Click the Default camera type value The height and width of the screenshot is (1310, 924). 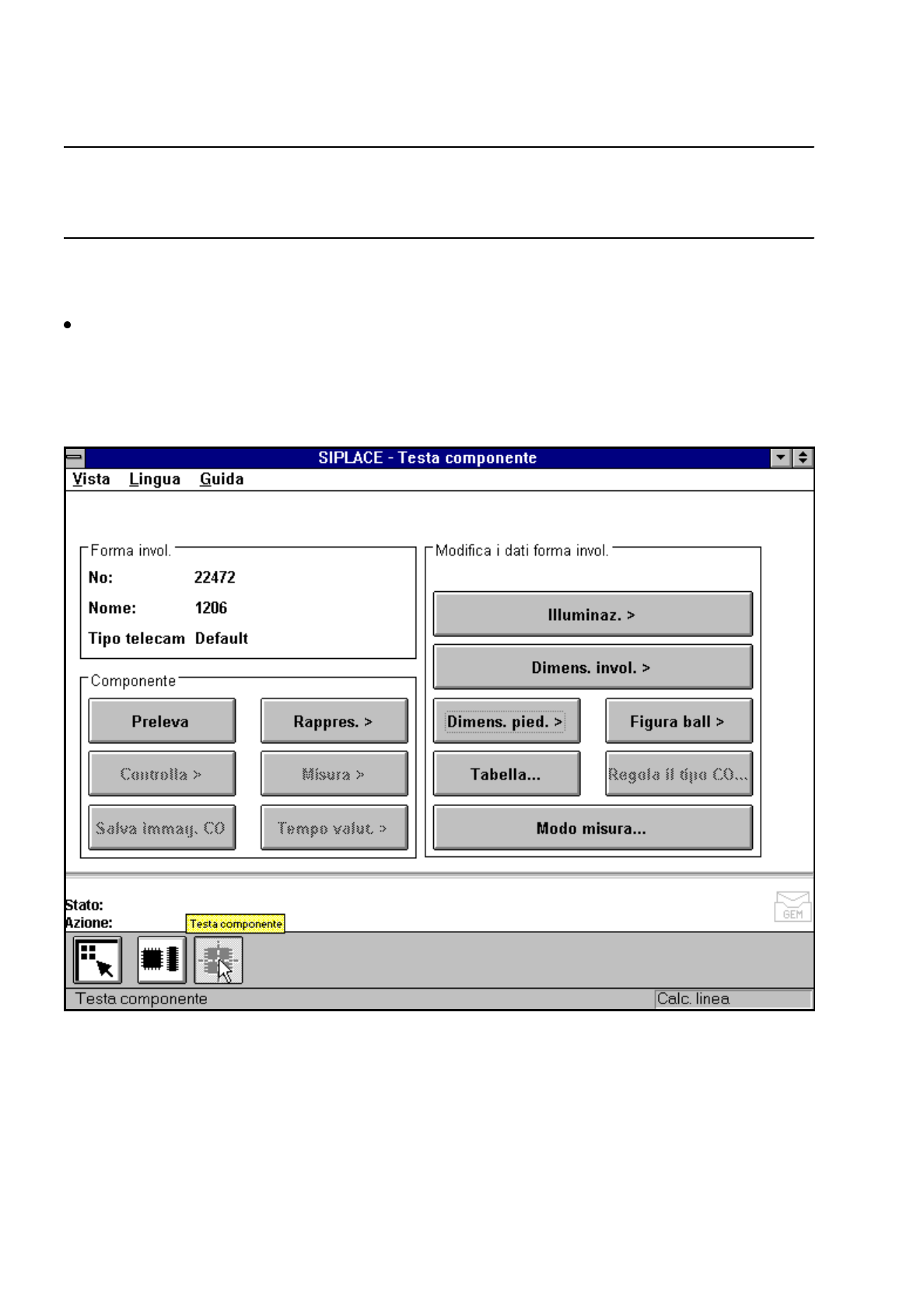[x=222, y=639]
